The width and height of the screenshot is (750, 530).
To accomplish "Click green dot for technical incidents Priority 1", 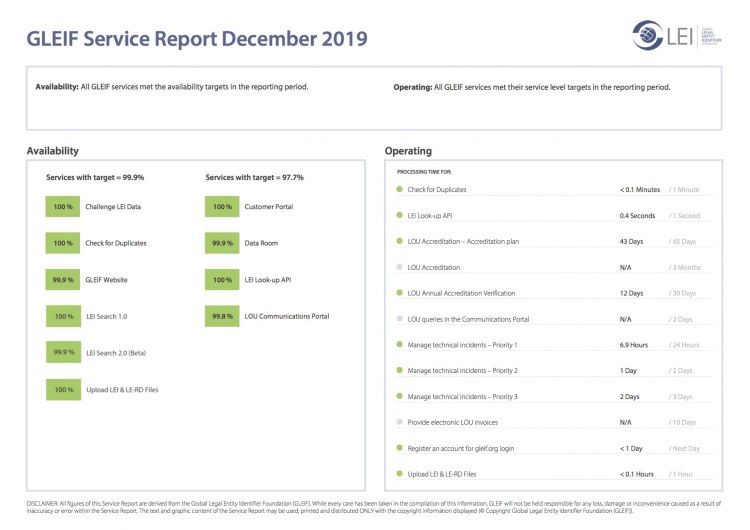I will (399, 345).
